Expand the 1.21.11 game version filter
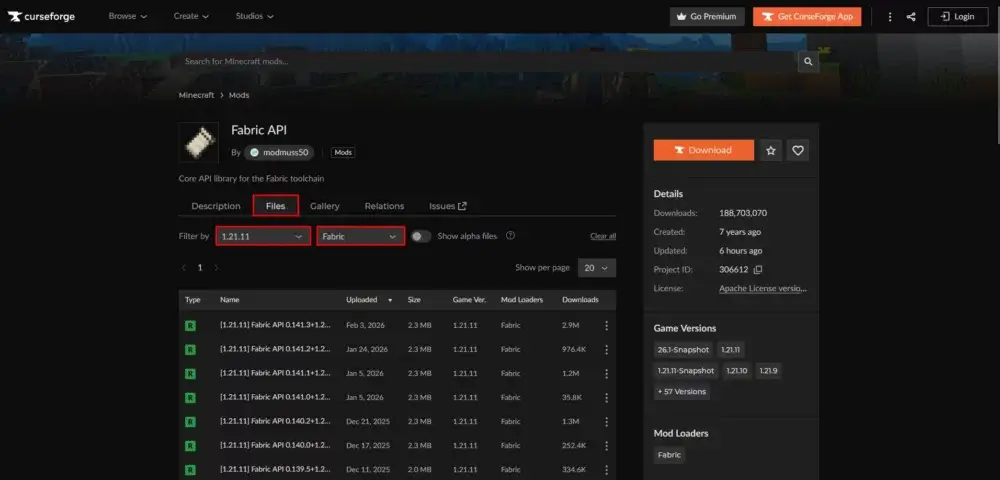This screenshot has height=480, width=1000. [263, 236]
